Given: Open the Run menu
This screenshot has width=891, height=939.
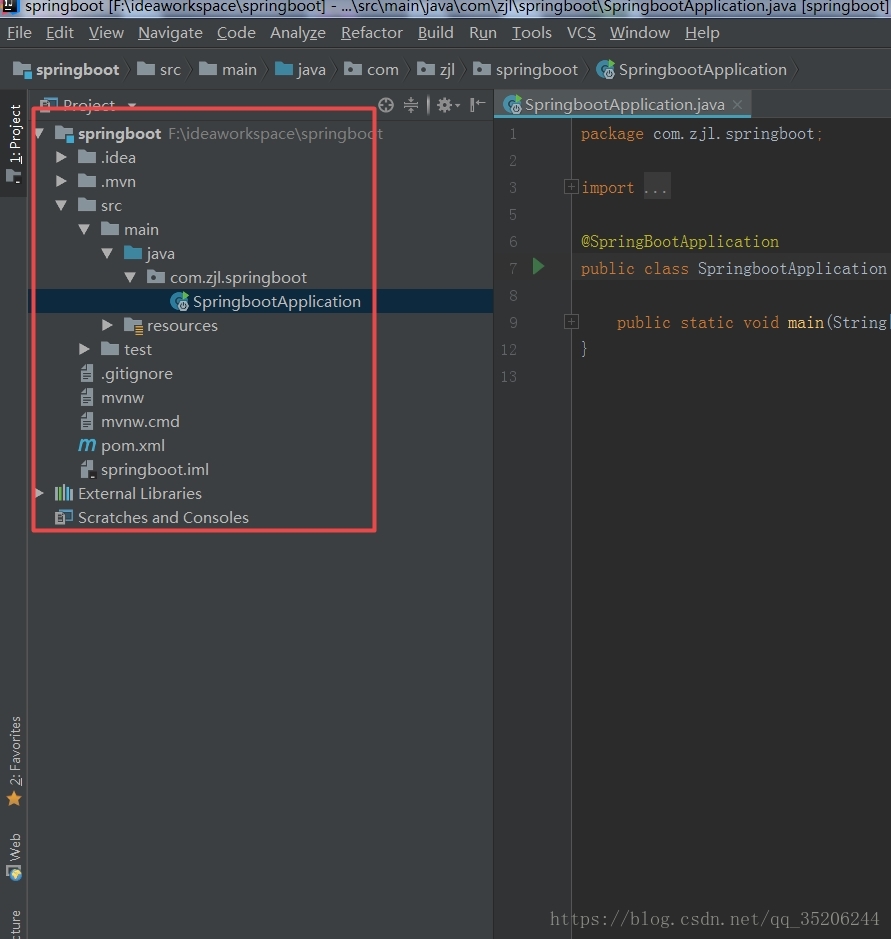Looking at the screenshot, I should tap(483, 33).
